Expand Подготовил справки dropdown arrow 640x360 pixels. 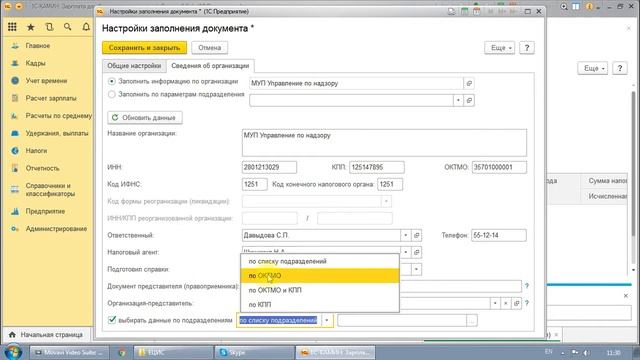pyautogui.click(x=416, y=269)
